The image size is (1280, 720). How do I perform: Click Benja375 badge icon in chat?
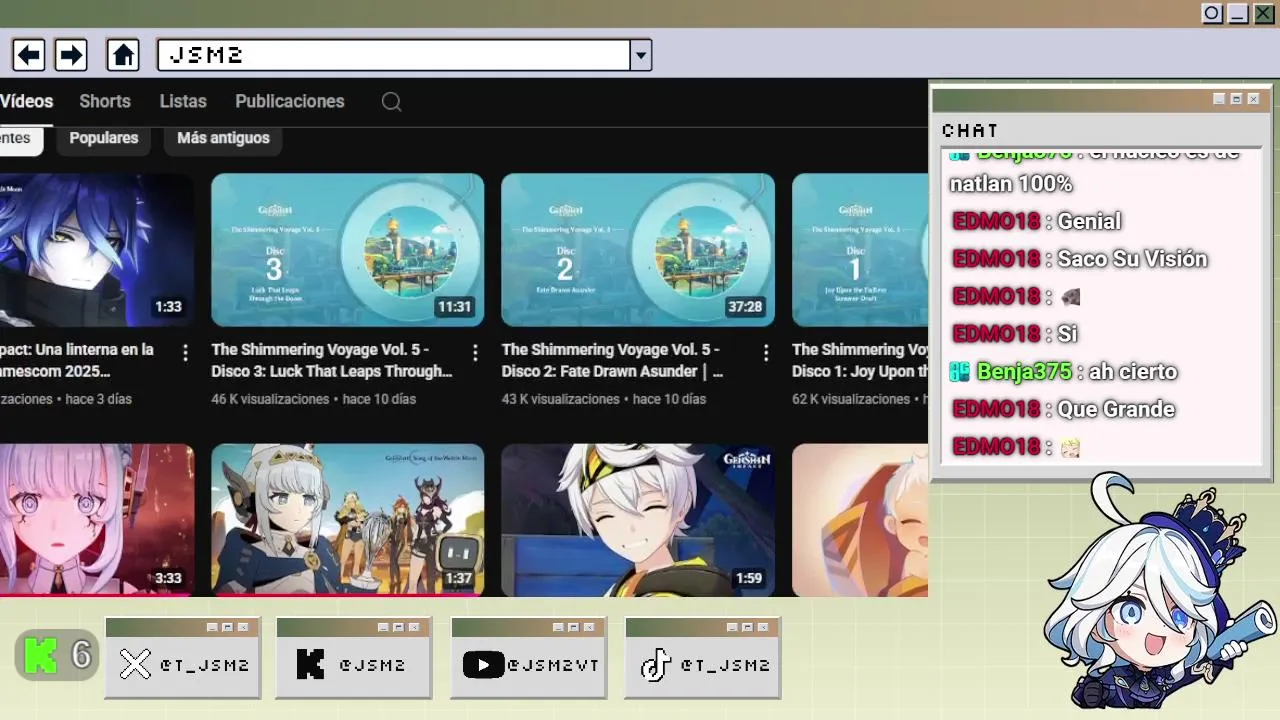coord(960,371)
